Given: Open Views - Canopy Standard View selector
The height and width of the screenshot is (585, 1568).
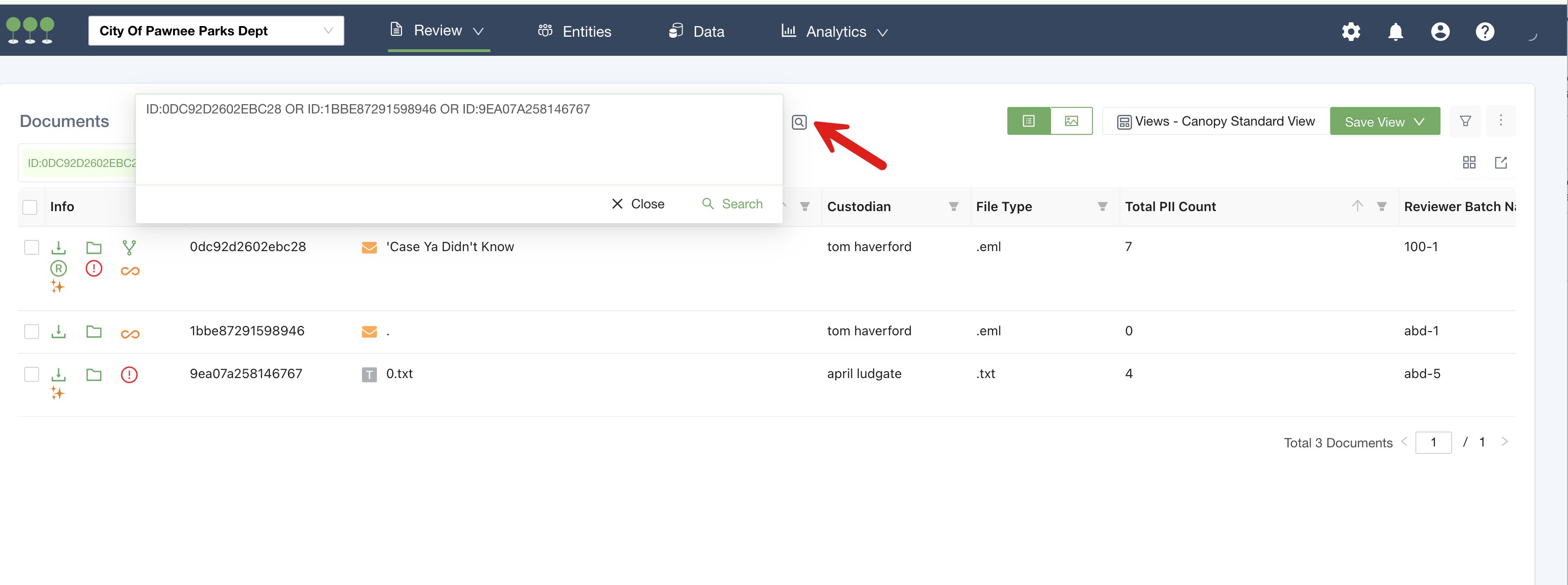Looking at the screenshot, I should pyautogui.click(x=1216, y=122).
